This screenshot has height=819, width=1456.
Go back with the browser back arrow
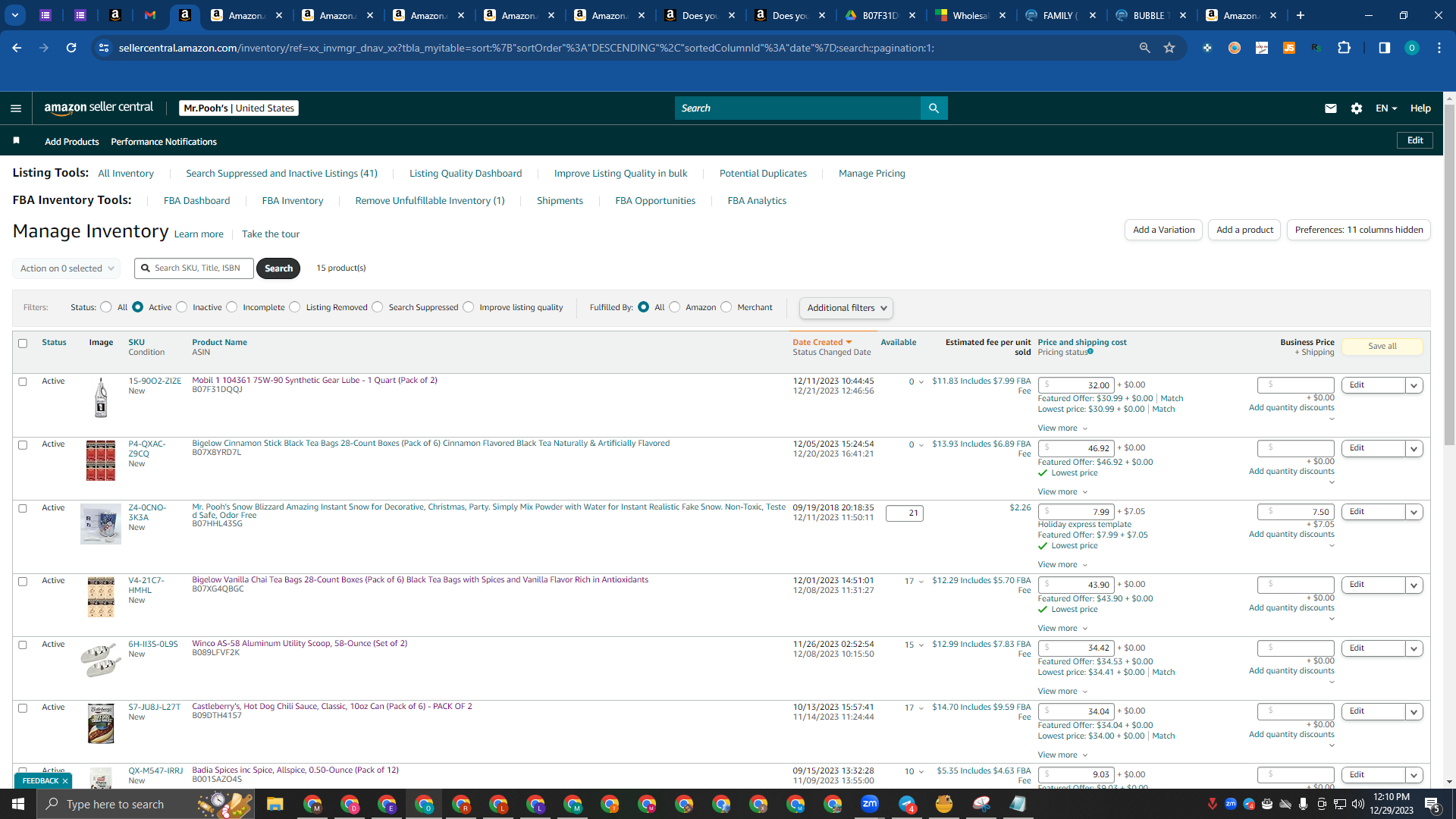click(17, 48)
